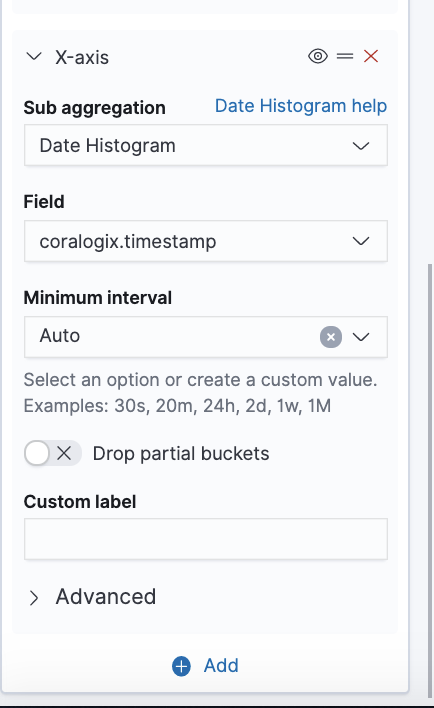This screenshot has height=708, width=434.
Task: Click the Drop partial buckets label
Action: tap(181, 453)
